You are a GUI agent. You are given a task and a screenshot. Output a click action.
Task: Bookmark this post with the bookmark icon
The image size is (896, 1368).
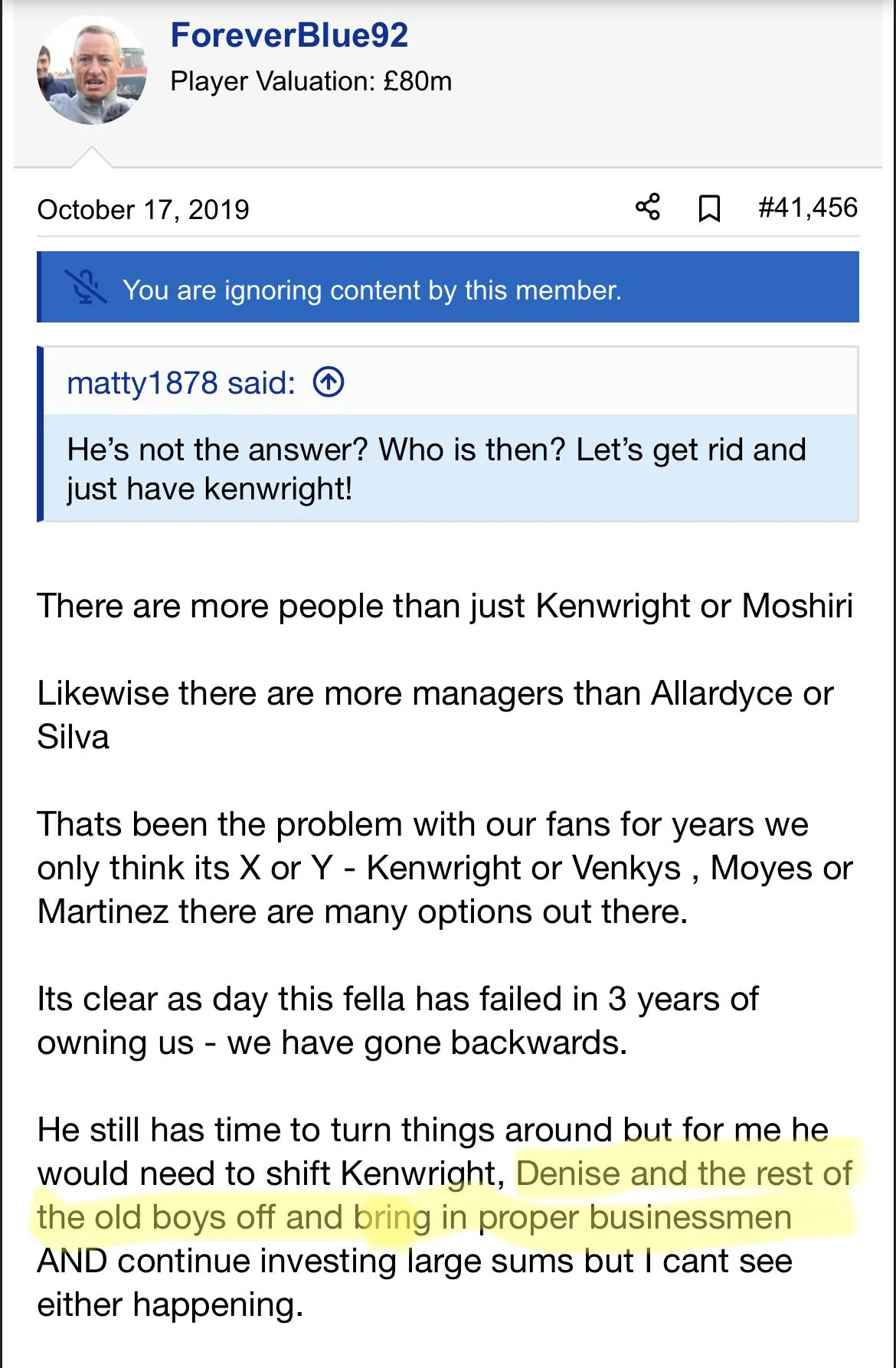pyautogui.click(x=709, y=208)
